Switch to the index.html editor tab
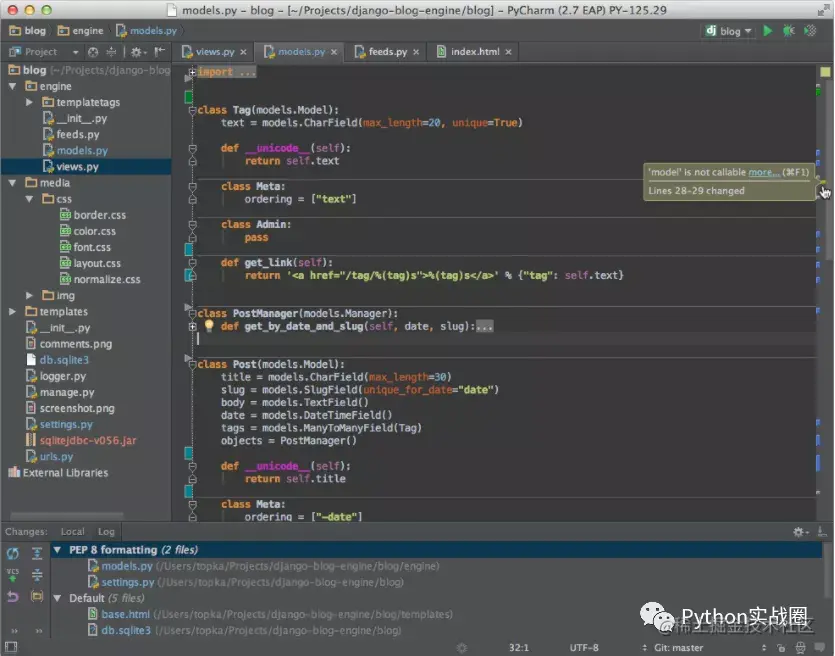835x656 pixels. click(x=475, y=52)
